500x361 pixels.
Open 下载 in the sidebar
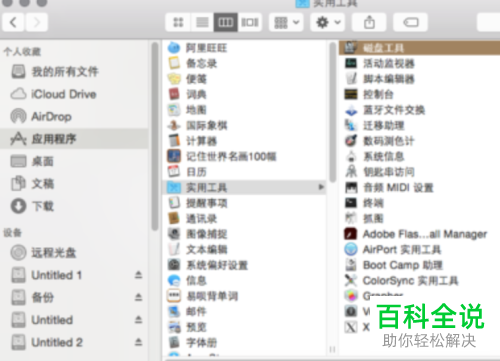pos(74,206)
